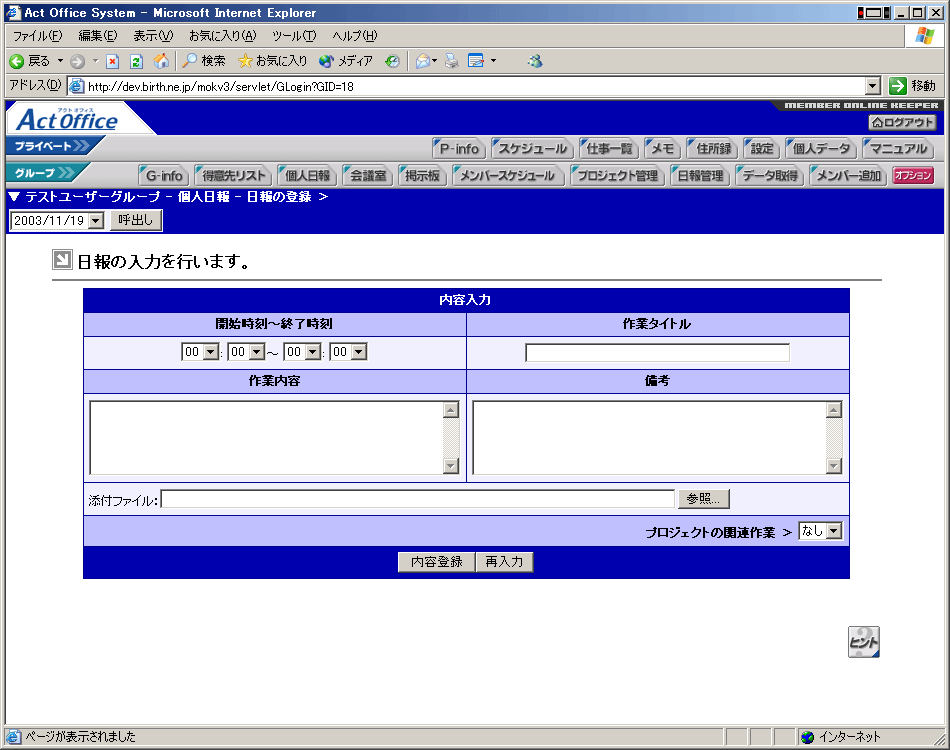Click the 作業タイトル text field
Screen dimensions: 950x750
coord(657,352)
